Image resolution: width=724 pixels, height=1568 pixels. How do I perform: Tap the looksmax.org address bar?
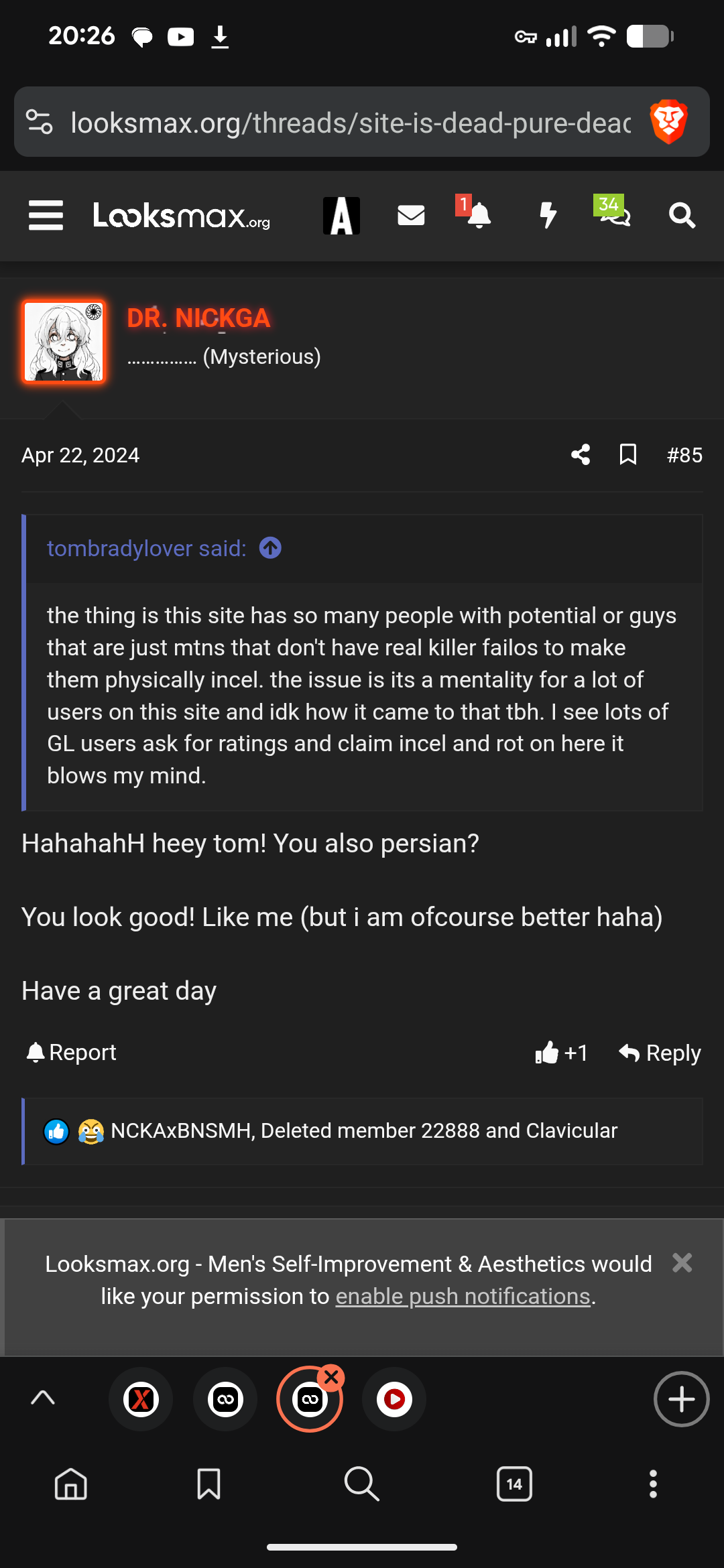coord(350,123)
